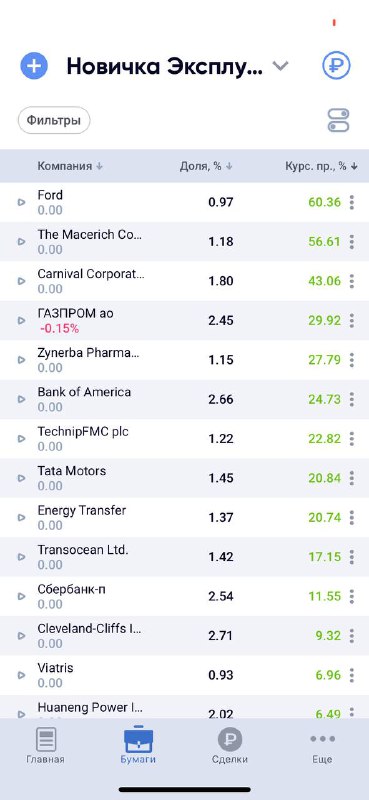Image resolution: width=369 pixels, height=800 pixels.
Task: Expand the Carnival Corporation row arrow
Action: [21, 281]
